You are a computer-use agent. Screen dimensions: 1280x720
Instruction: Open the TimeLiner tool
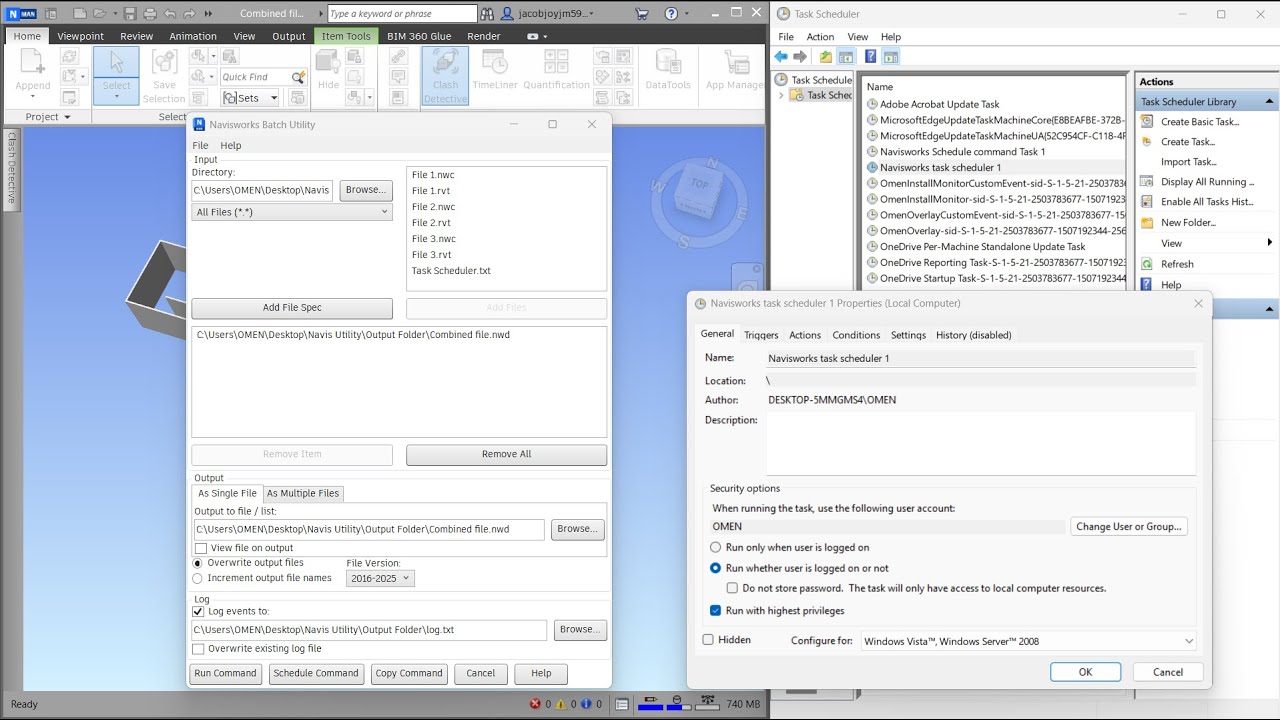pyautogui.click(x=495, y=70)
